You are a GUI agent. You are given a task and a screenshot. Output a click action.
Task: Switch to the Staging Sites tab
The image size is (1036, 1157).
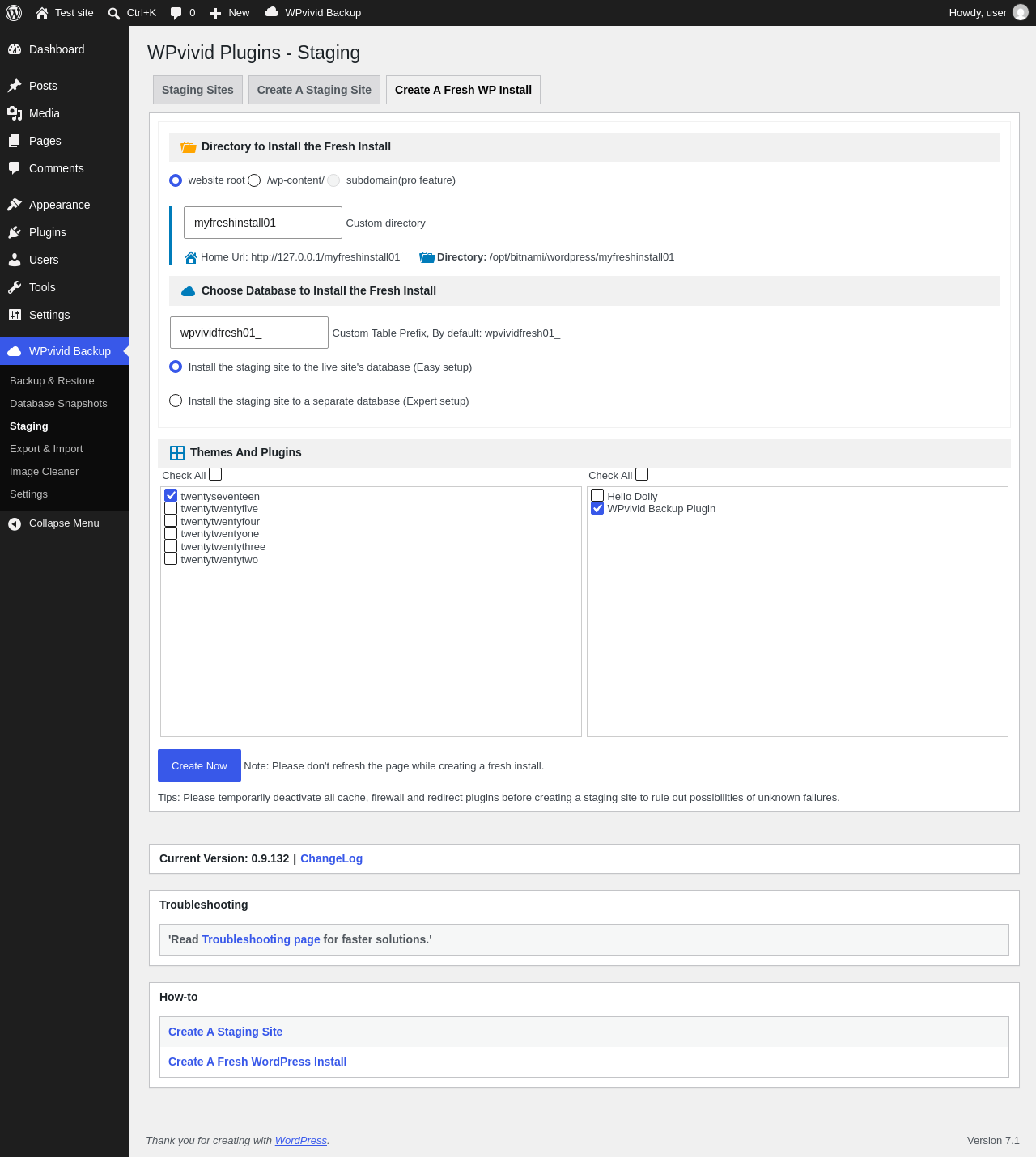(197, 90)
